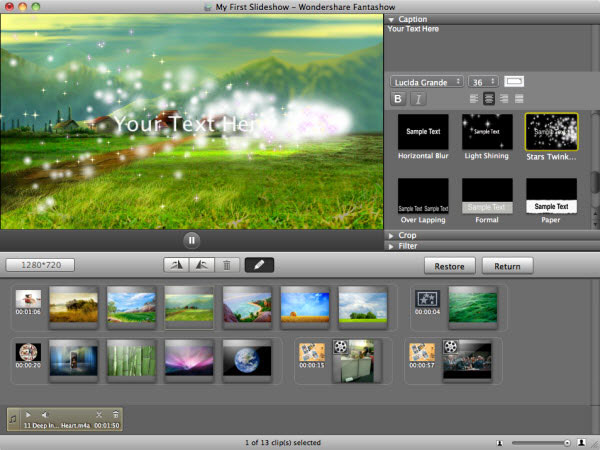
Task: Select the 00:01:06 theme icon
Action: point(28,298)
